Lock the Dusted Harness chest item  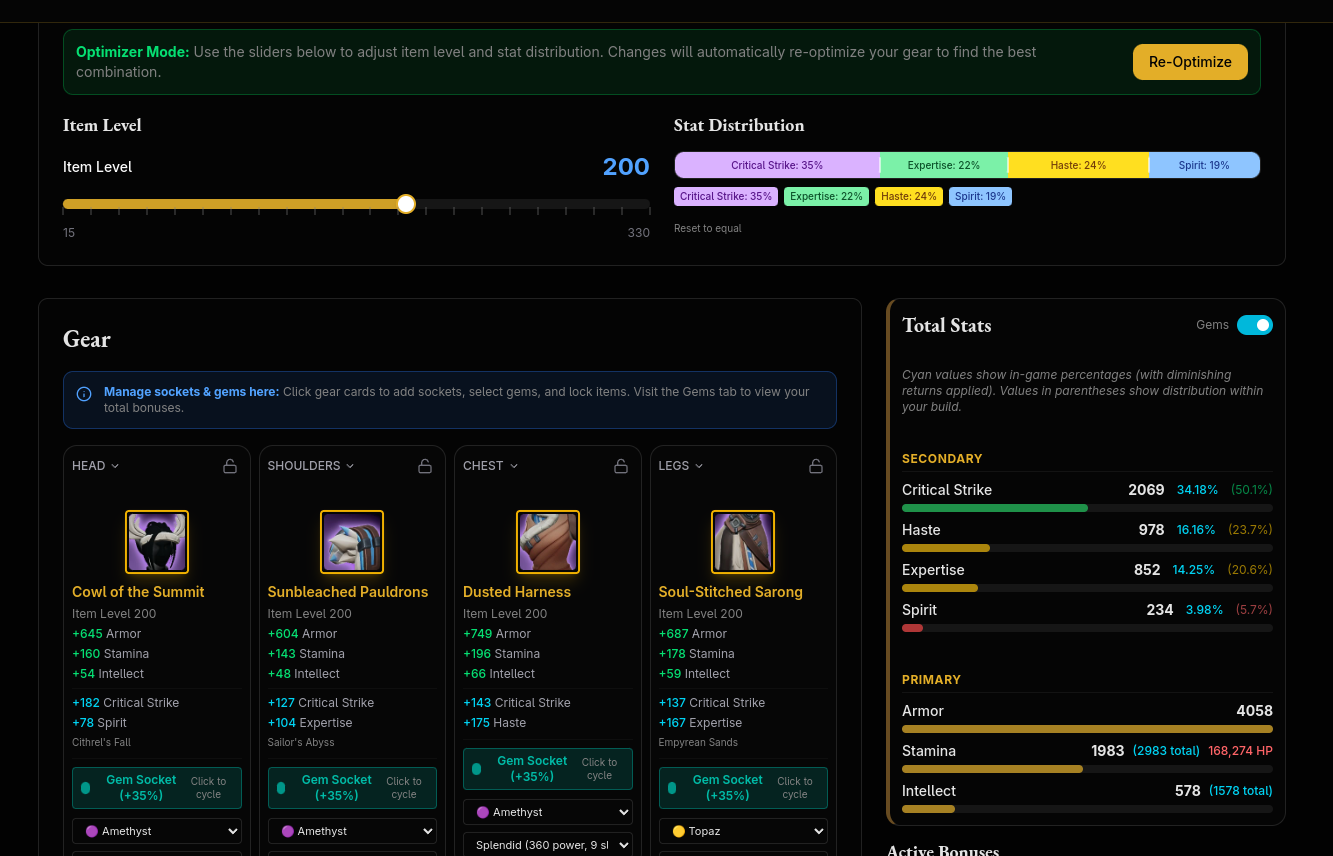pyautogui.click(x=620, y=465)
